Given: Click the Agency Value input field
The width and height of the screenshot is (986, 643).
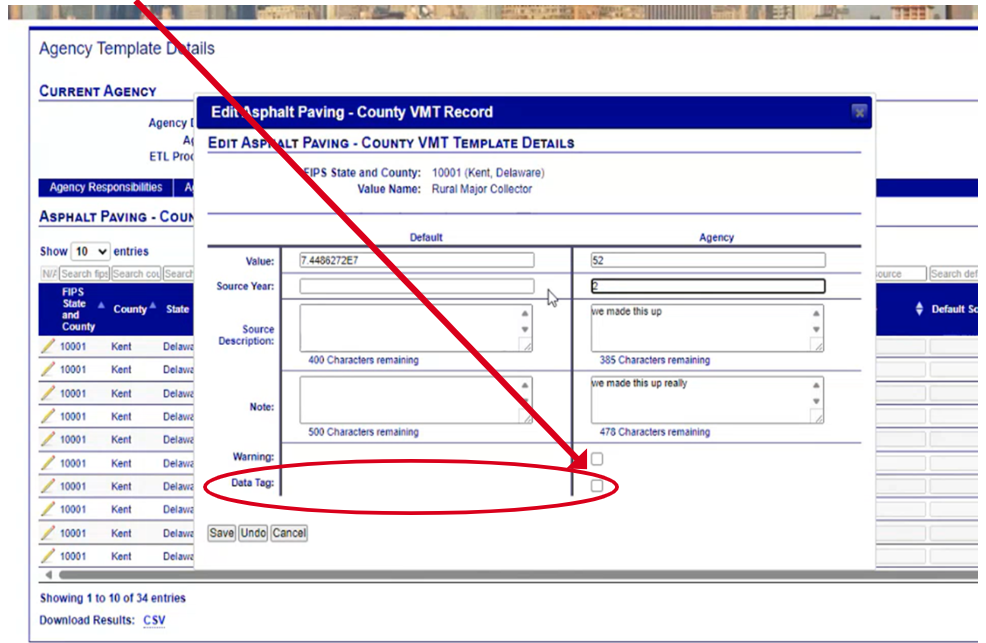Looking at the screenshot, I should 708,260.
